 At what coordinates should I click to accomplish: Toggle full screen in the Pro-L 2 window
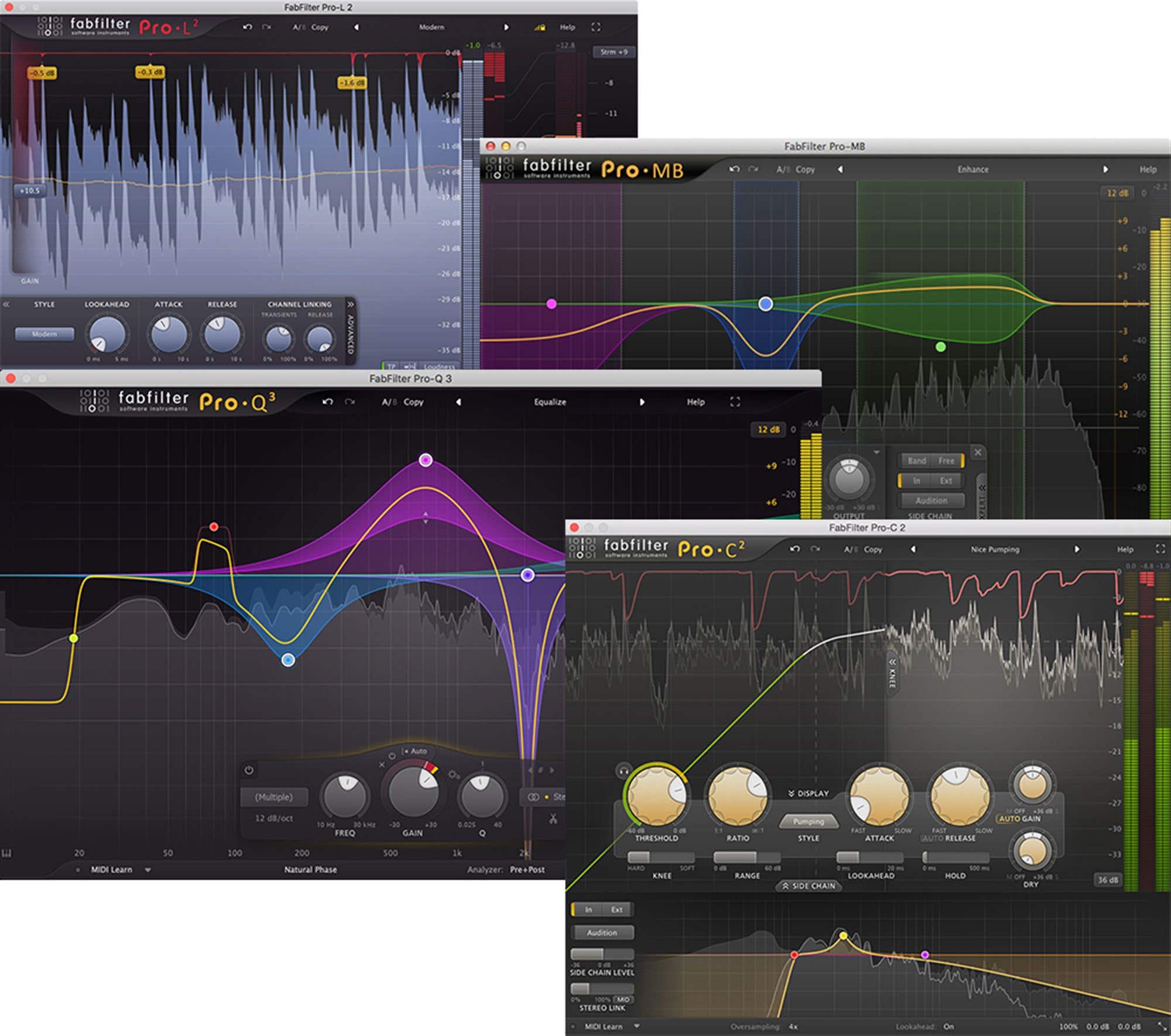tap(596, 28)
